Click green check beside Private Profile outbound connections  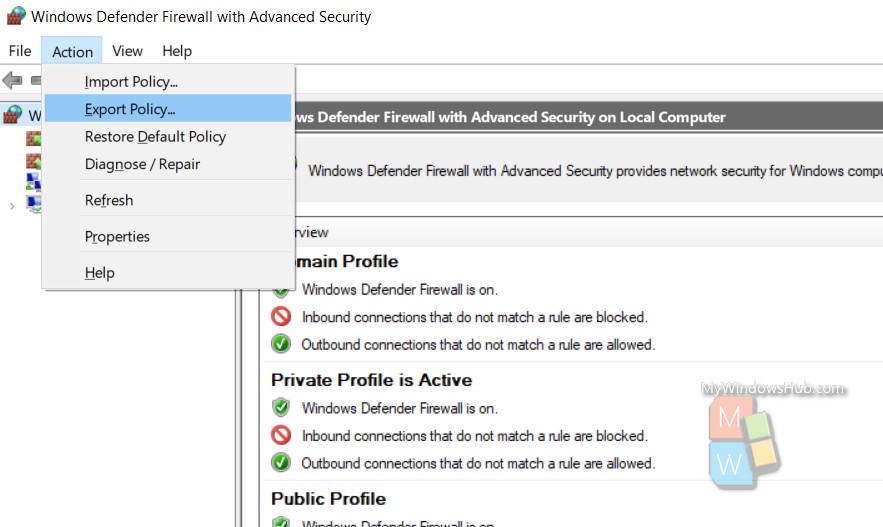[281, 463]
